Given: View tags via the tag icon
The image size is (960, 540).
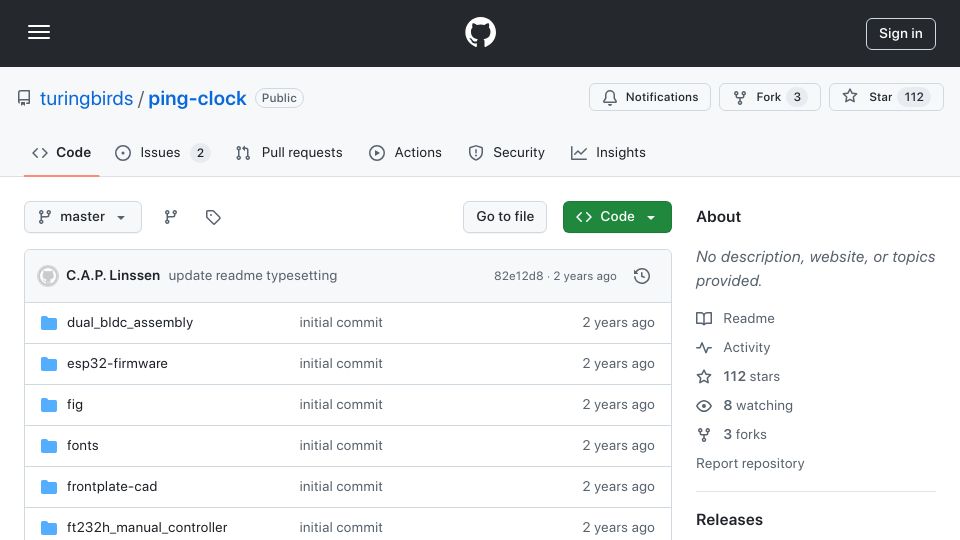Looking at the screenshot, I should click(x=213, y=217).
